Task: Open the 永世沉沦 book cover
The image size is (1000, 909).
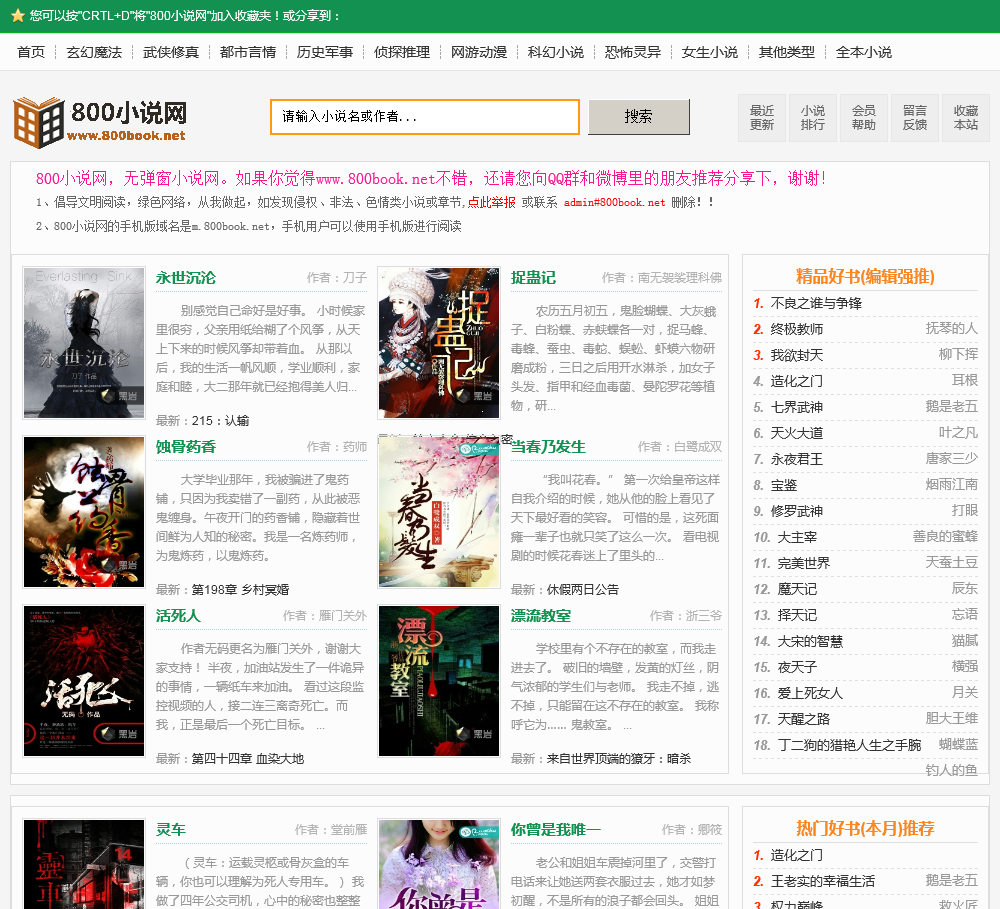Action: point(84,343)
